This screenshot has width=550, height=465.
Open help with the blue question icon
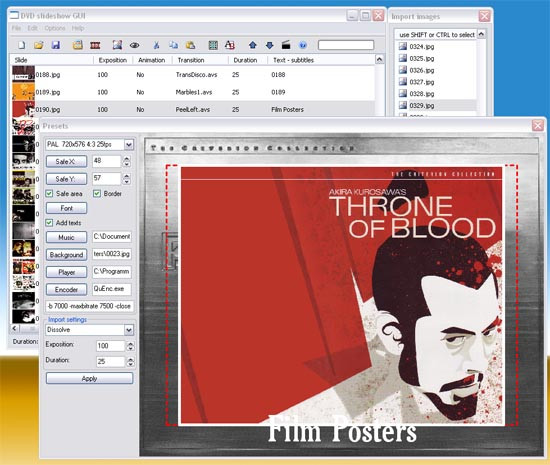click(x=303, y=45)
